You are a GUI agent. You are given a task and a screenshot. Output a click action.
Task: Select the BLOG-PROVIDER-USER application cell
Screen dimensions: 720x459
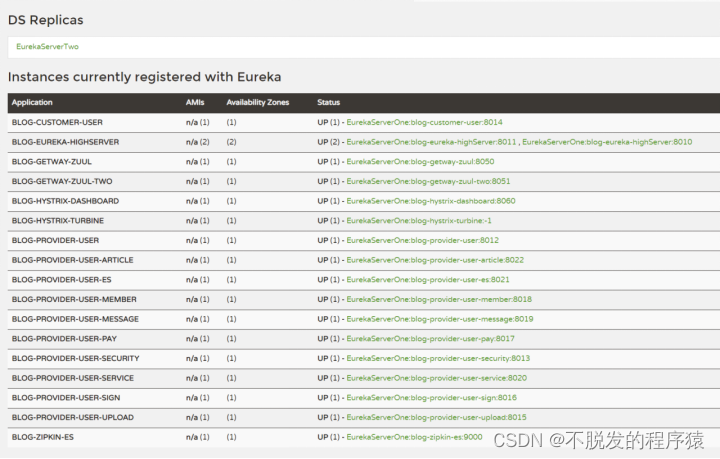coord(55,241)
